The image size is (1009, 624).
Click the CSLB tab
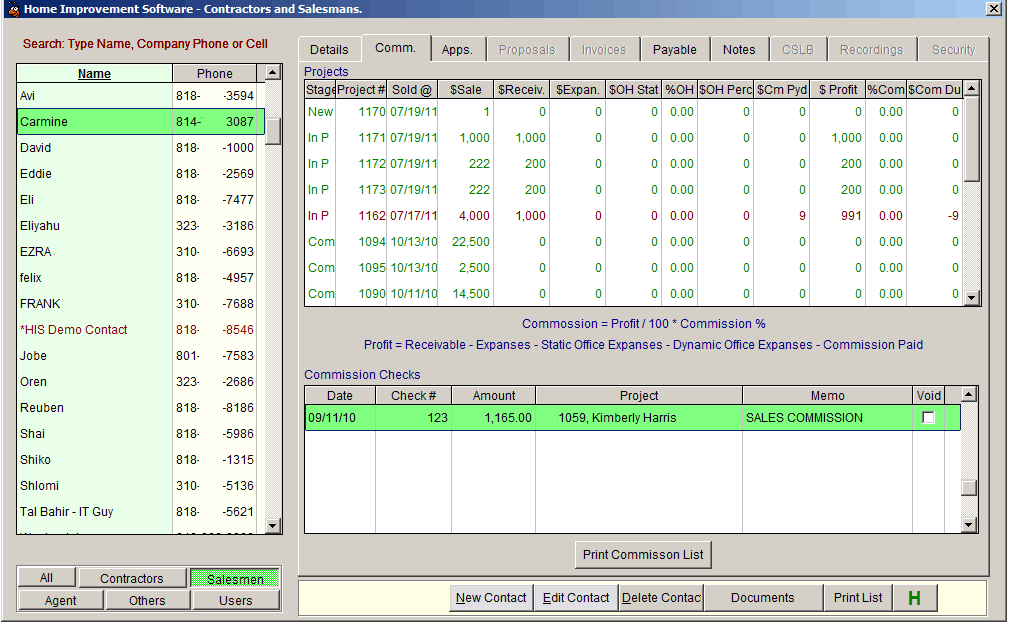(797, 50)
